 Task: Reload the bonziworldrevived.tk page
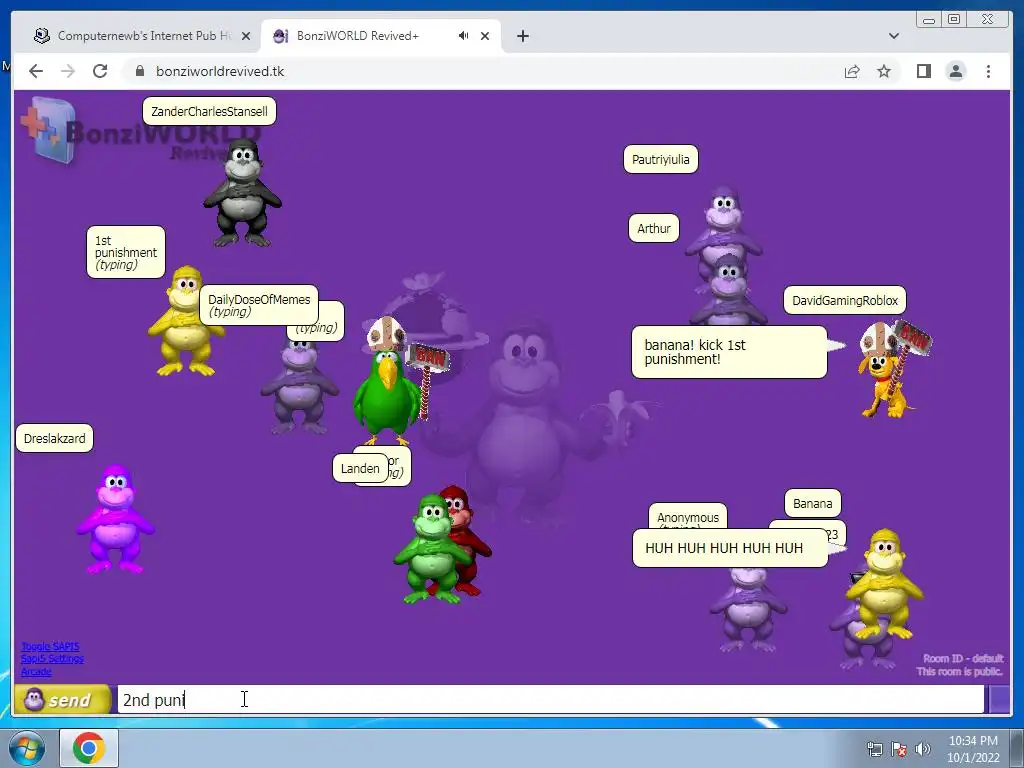point(100,71)
